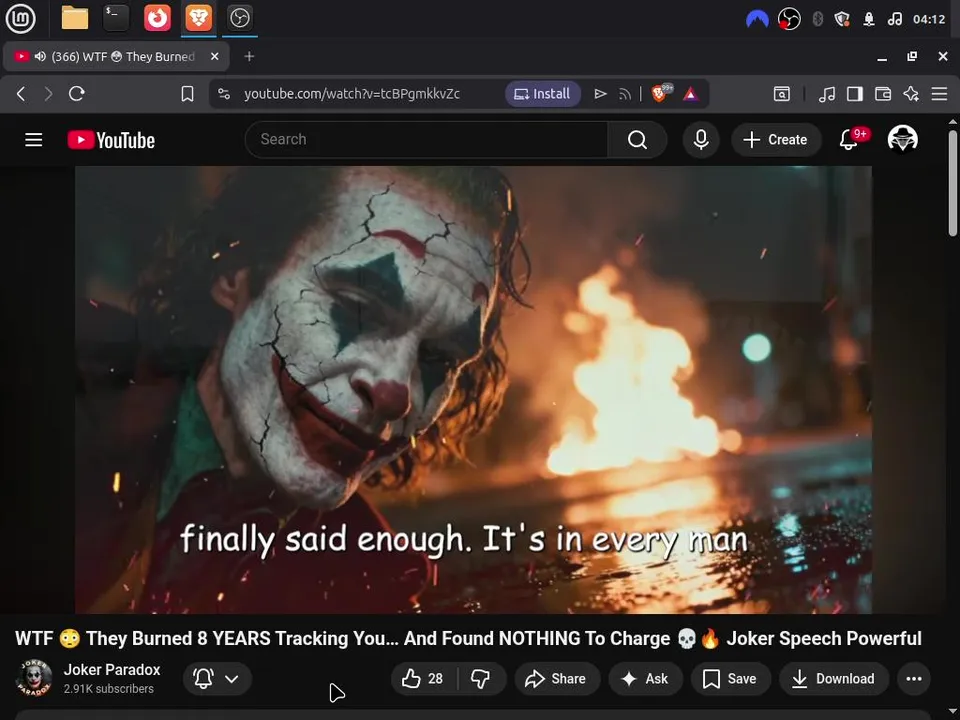
Task: Open OBS Studio from the taskbar
Action: click(239, 18)
